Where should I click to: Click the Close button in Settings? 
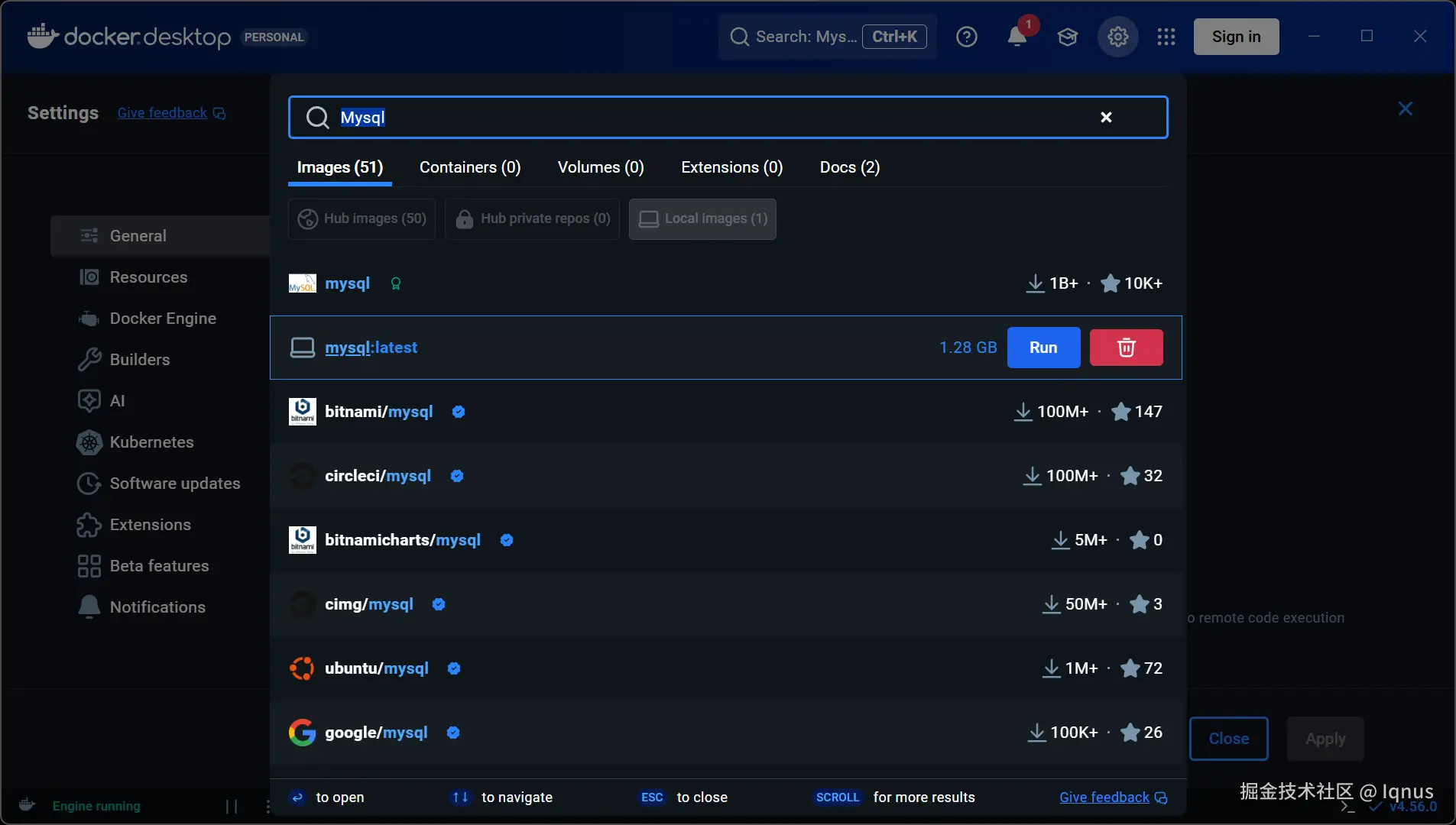pyautogui.click(x=1228, y=739)
